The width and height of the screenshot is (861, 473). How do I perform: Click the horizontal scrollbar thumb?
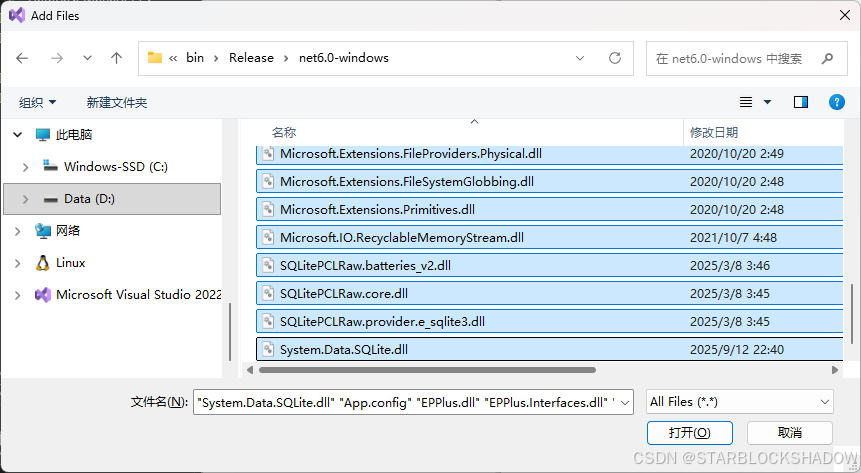click(427, 370)
